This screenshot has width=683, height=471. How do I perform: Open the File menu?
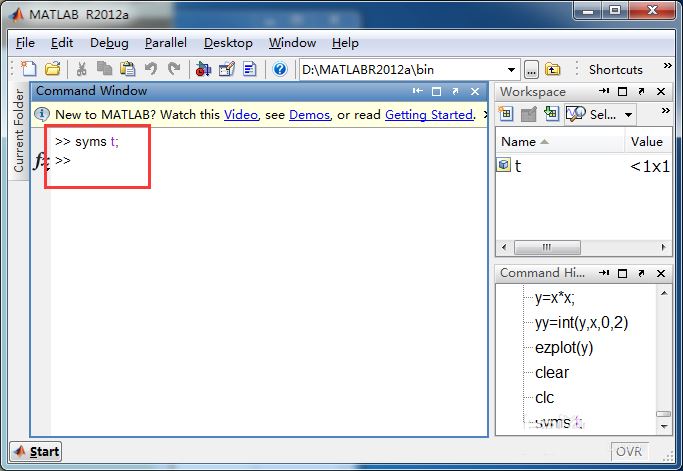tap(25, 43)
